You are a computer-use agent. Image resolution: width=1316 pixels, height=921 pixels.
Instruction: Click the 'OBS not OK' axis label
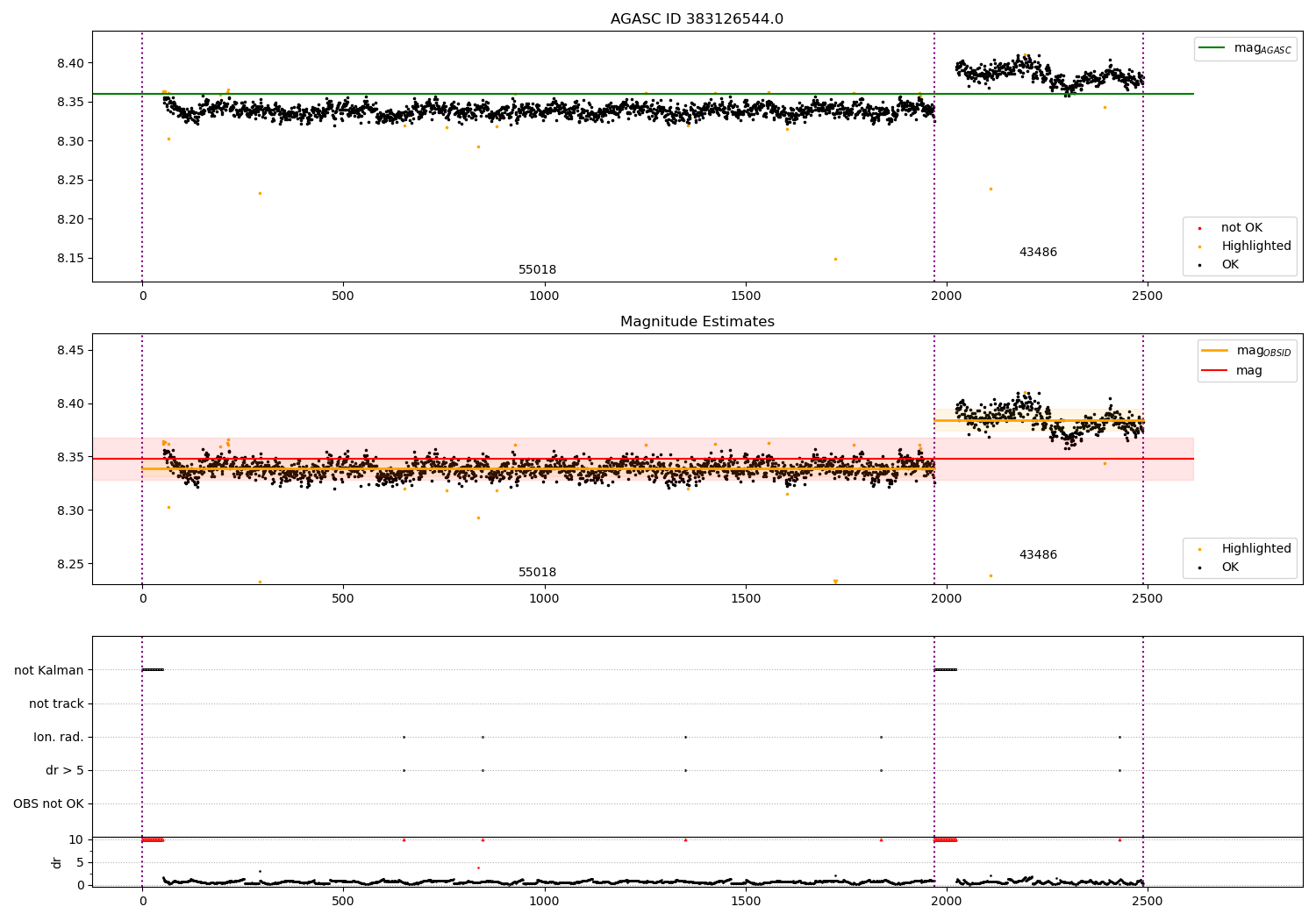pyautogui.click(x=48, y=803)
